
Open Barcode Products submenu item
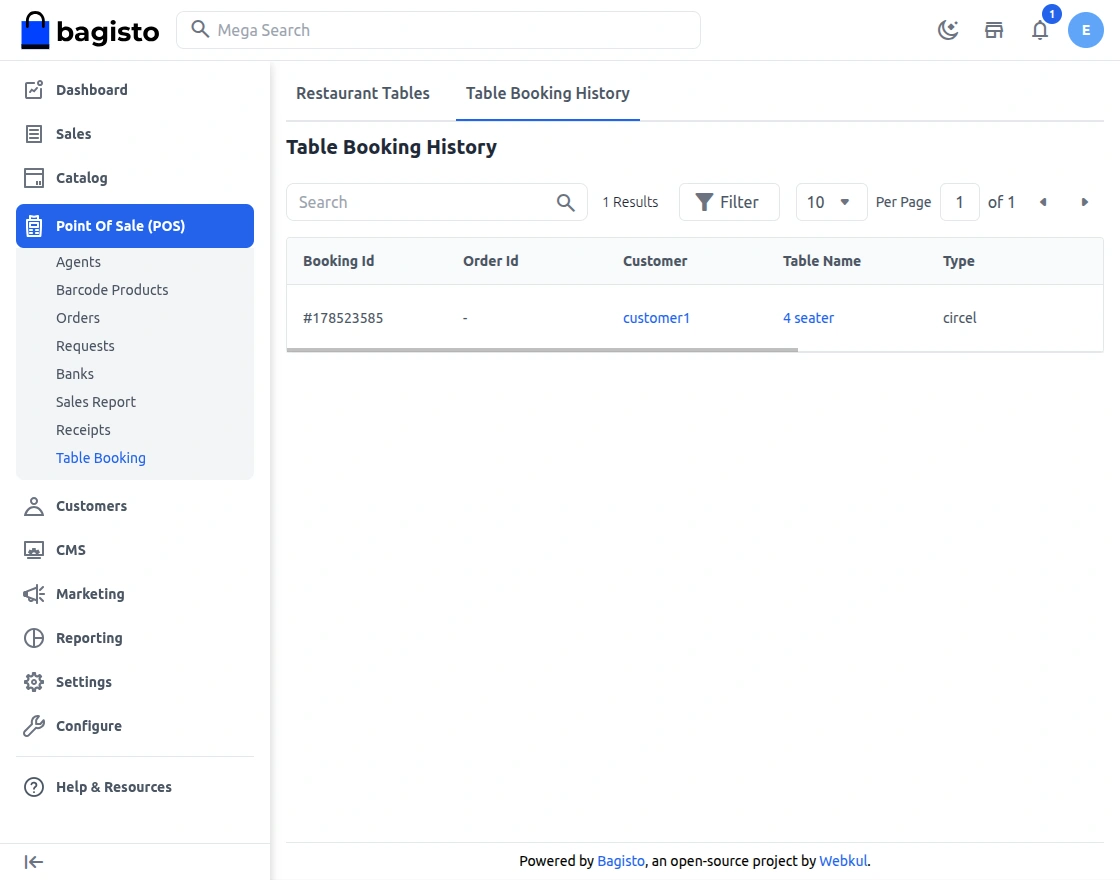(112, 290)
